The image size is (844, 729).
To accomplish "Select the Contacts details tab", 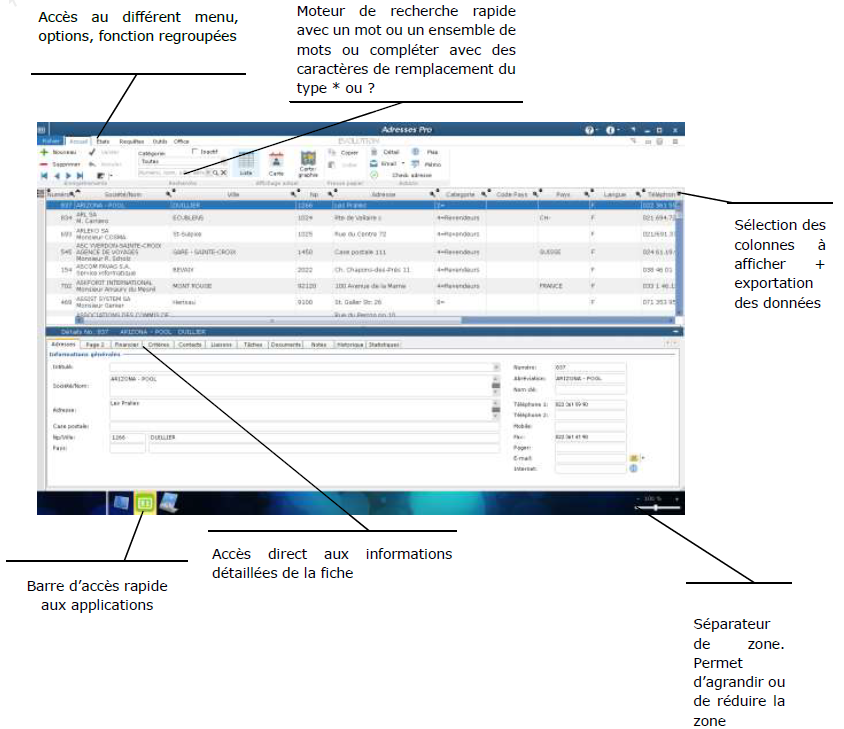I will (x=189, y=344).
